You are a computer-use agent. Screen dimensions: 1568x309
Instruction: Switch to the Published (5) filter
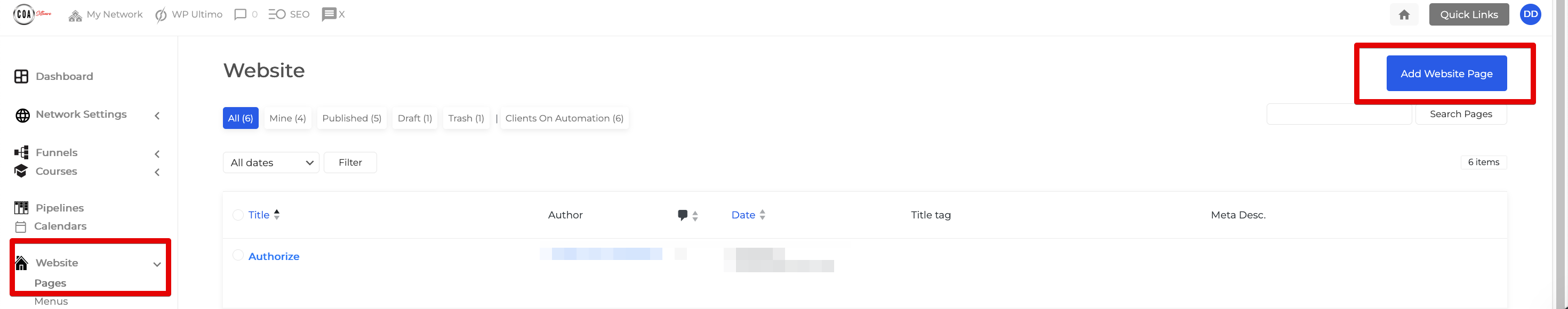(x=351, y=118)
